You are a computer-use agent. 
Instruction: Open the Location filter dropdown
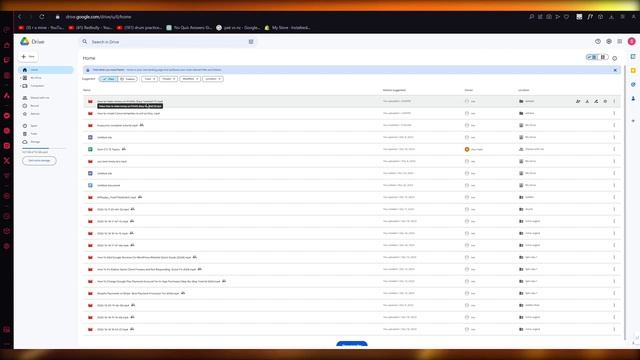click(x=213, y=79)
